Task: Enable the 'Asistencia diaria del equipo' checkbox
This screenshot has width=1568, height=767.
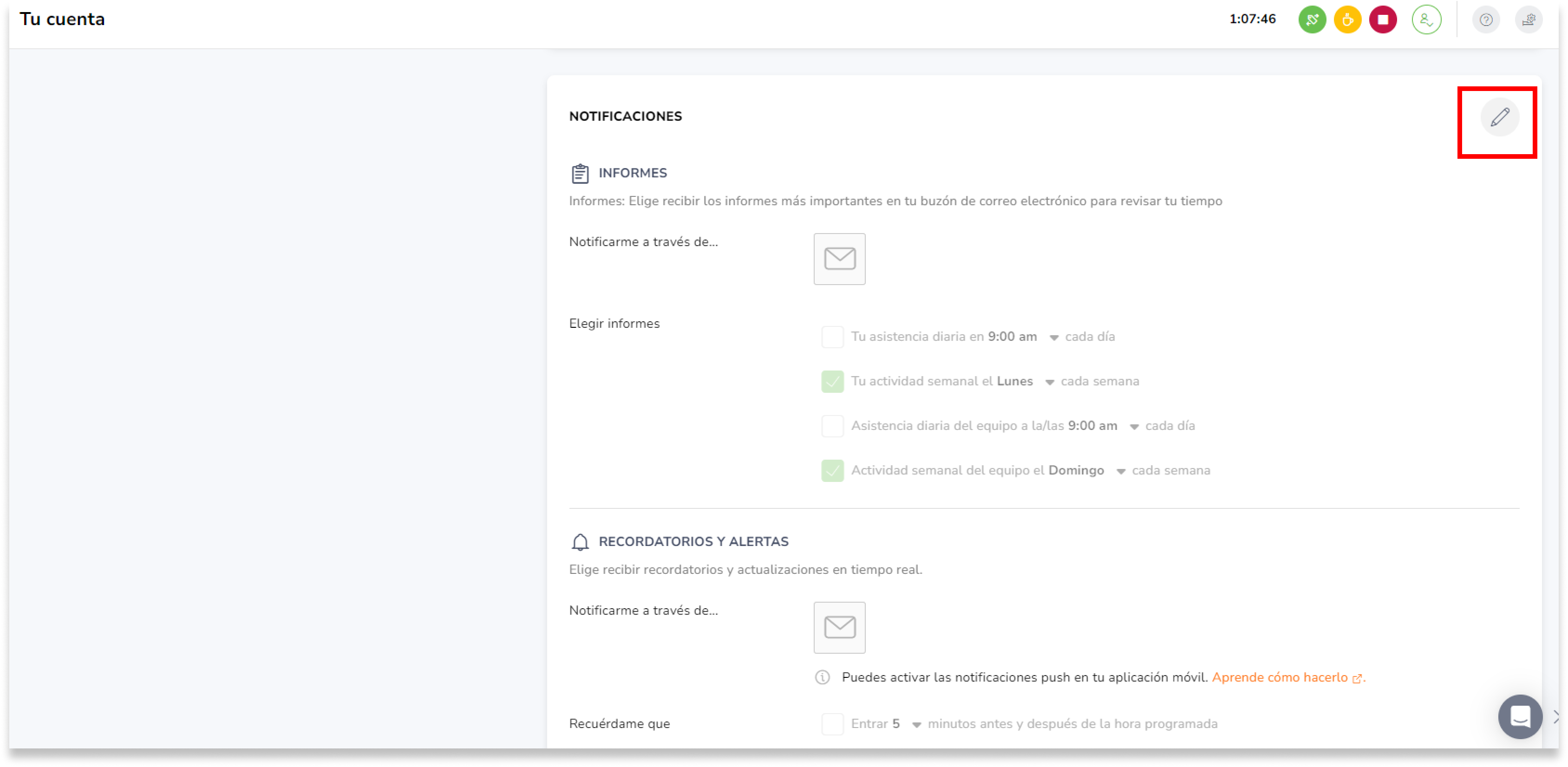Action: point(832,426)
